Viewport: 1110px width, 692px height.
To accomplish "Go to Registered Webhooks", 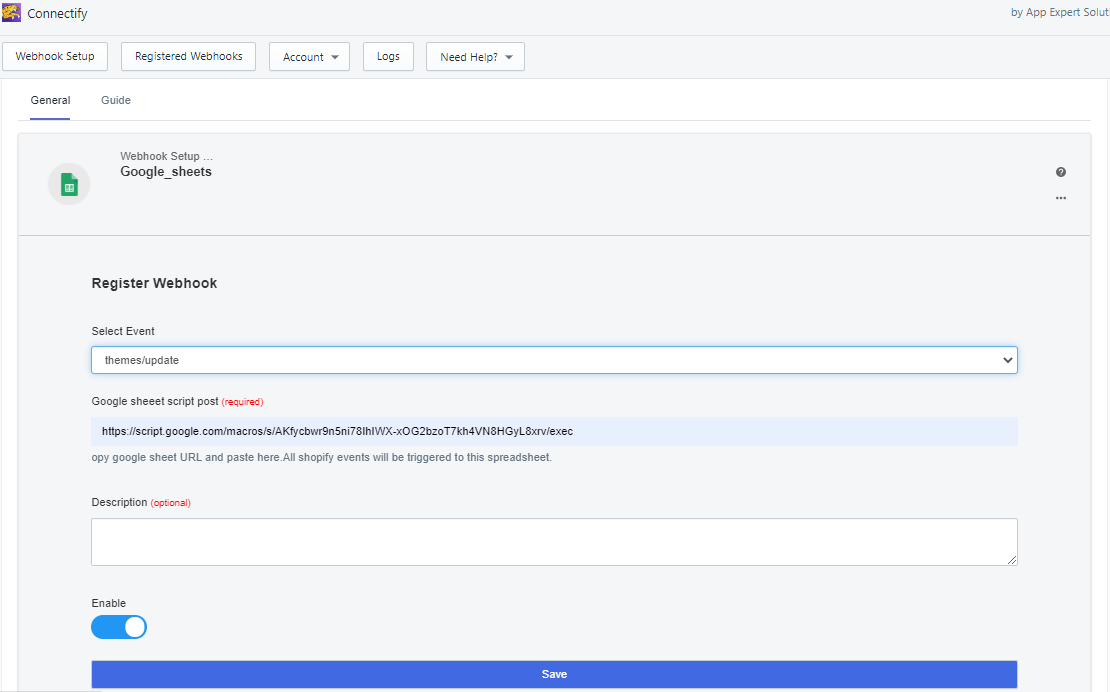I will click(188, 57).
